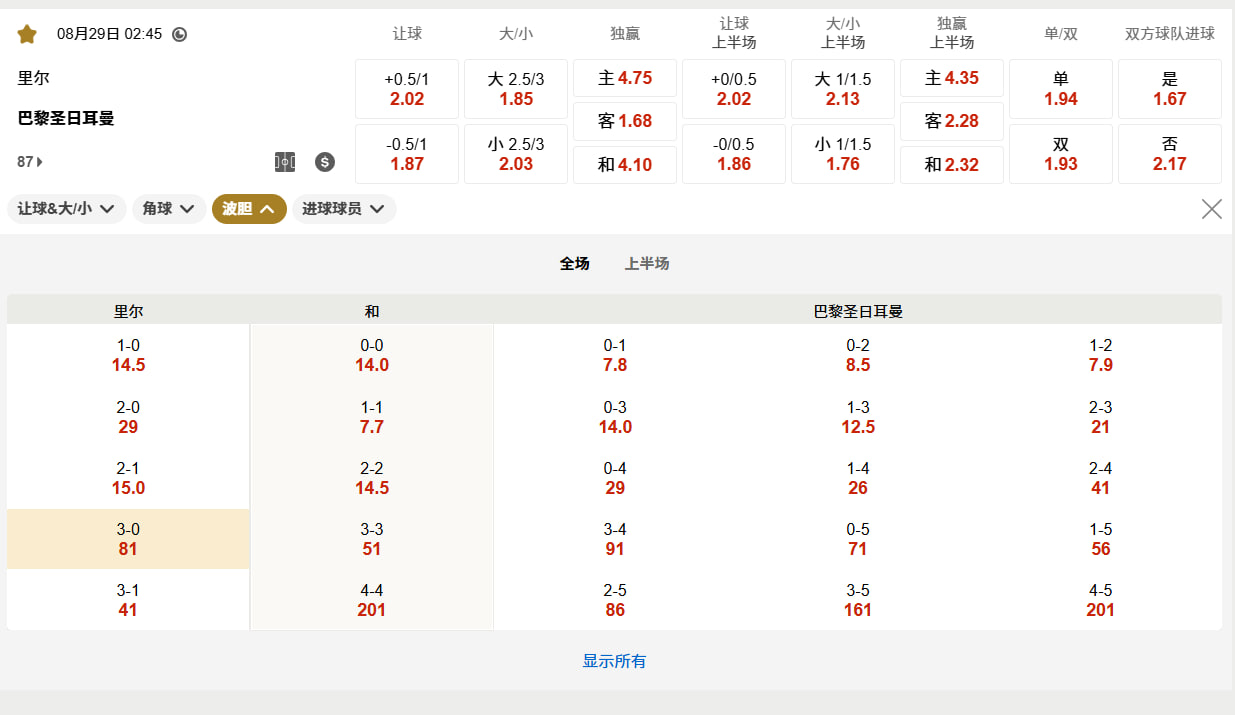The image size is (1235, 715).
Task: Choose score 1-4 at 26
Action: coord(858,478)
